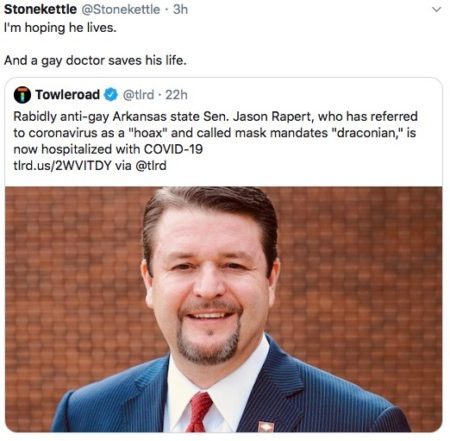The image size is (450, 441).
Task: Open the tweet options chevron menu
Action: pos(436,10)
